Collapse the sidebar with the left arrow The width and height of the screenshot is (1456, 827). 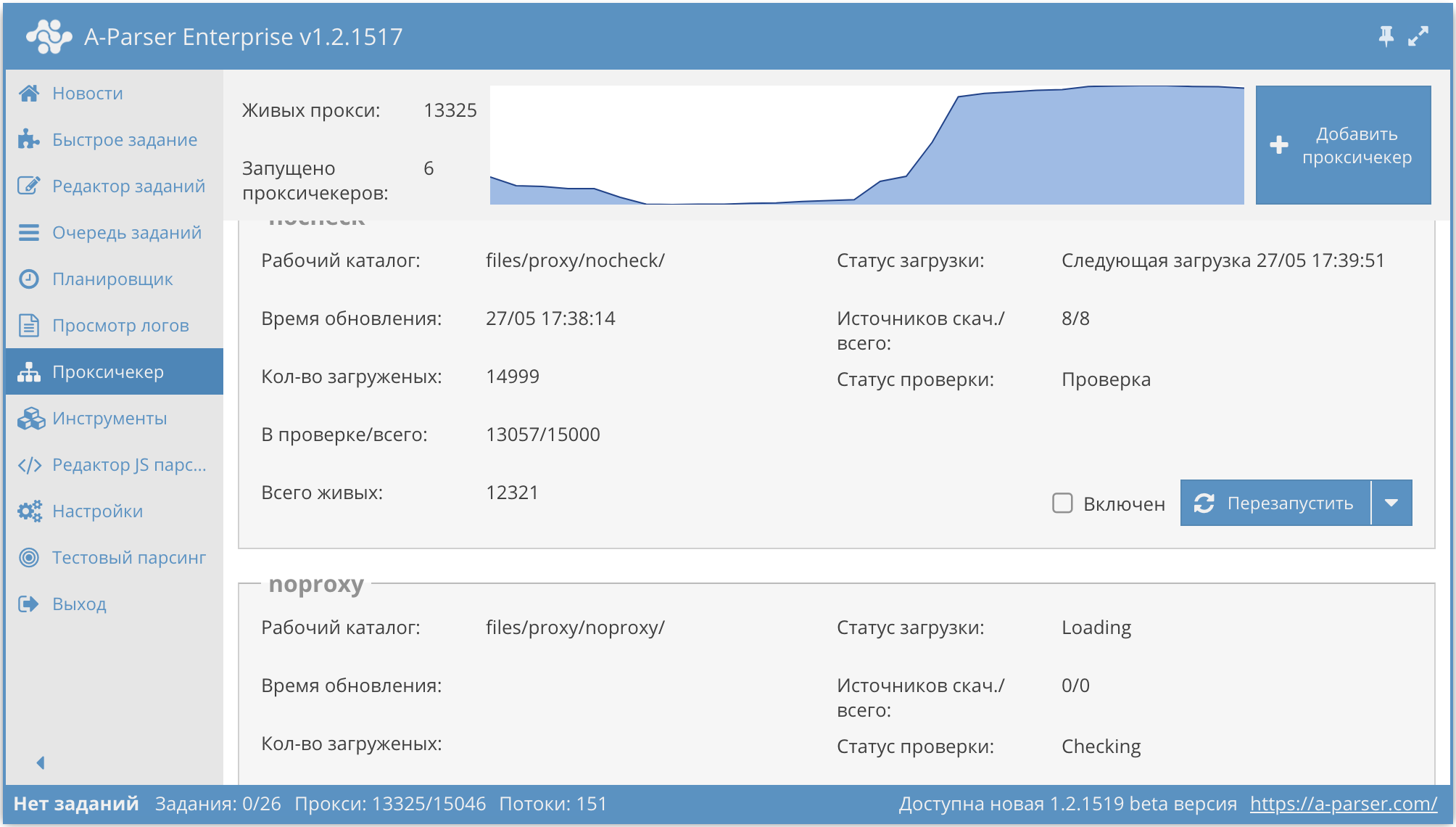tap(40, 762)
